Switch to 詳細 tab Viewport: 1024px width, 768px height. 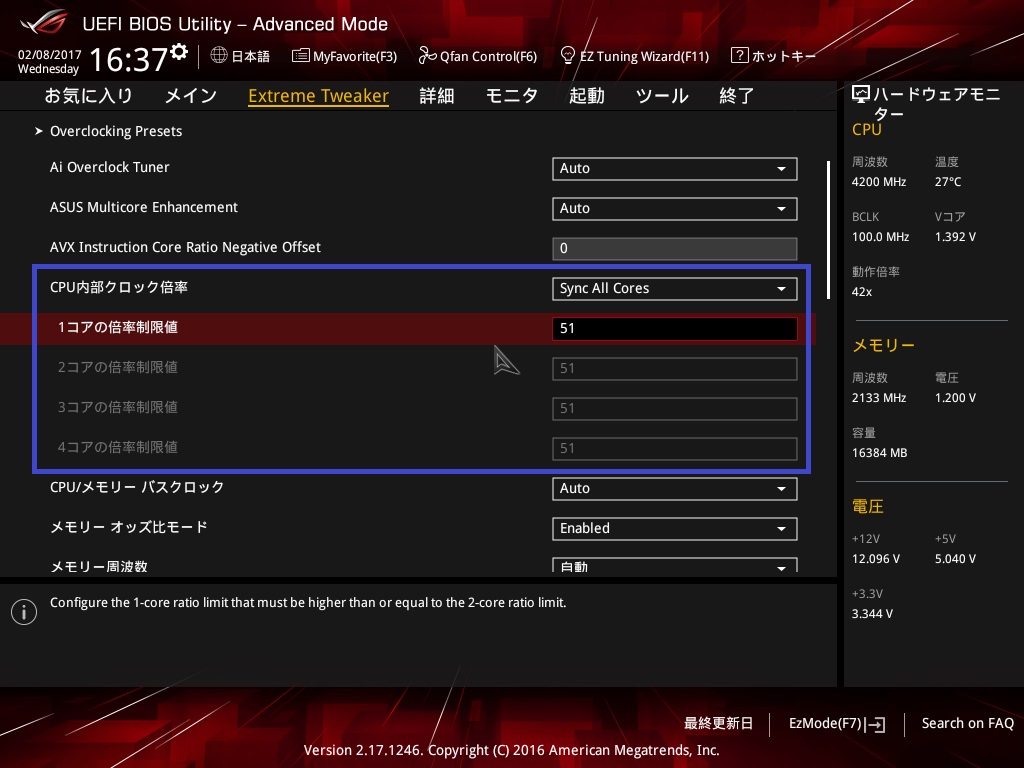point(436,95)
